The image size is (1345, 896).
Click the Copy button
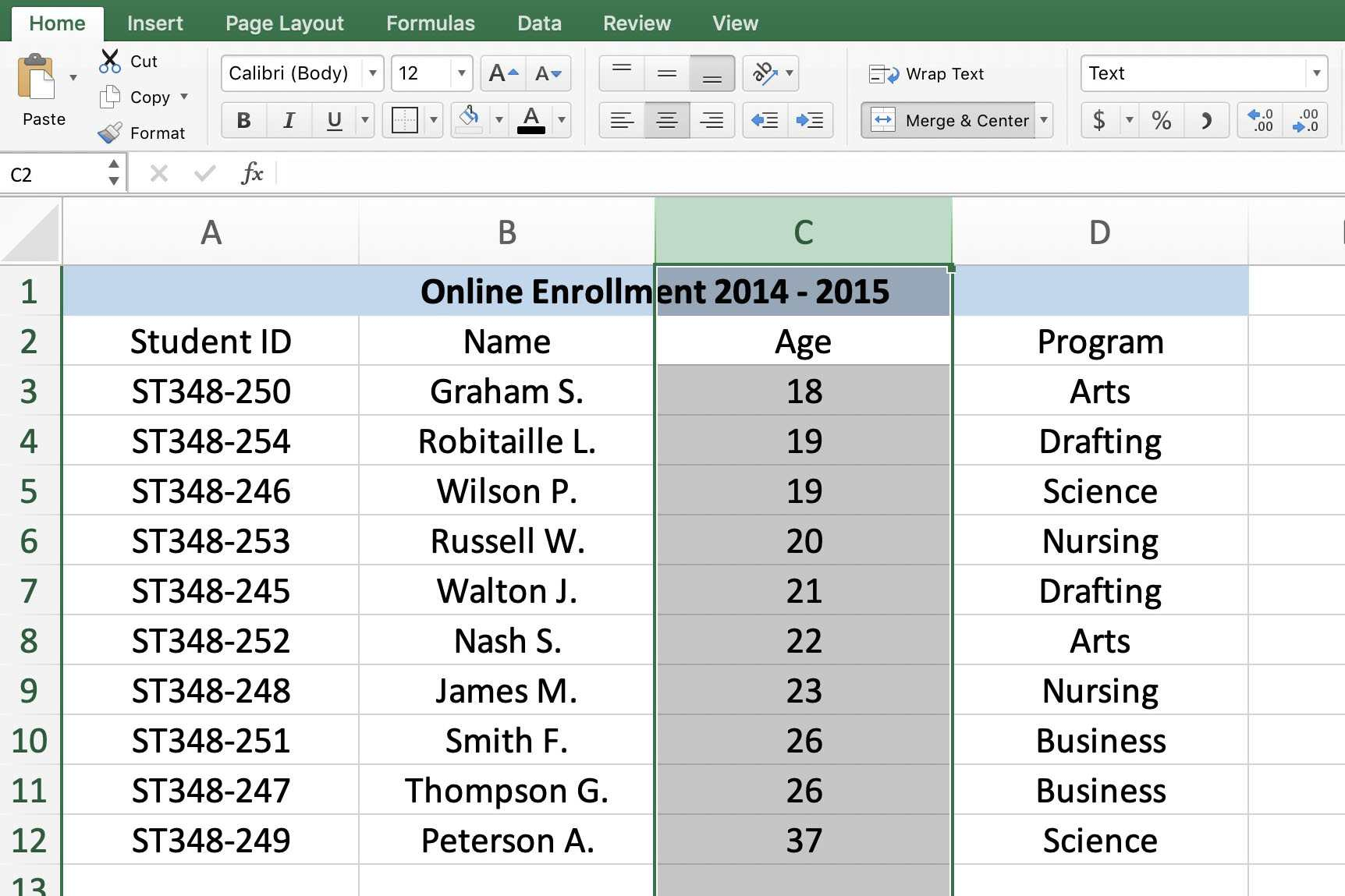134,97
